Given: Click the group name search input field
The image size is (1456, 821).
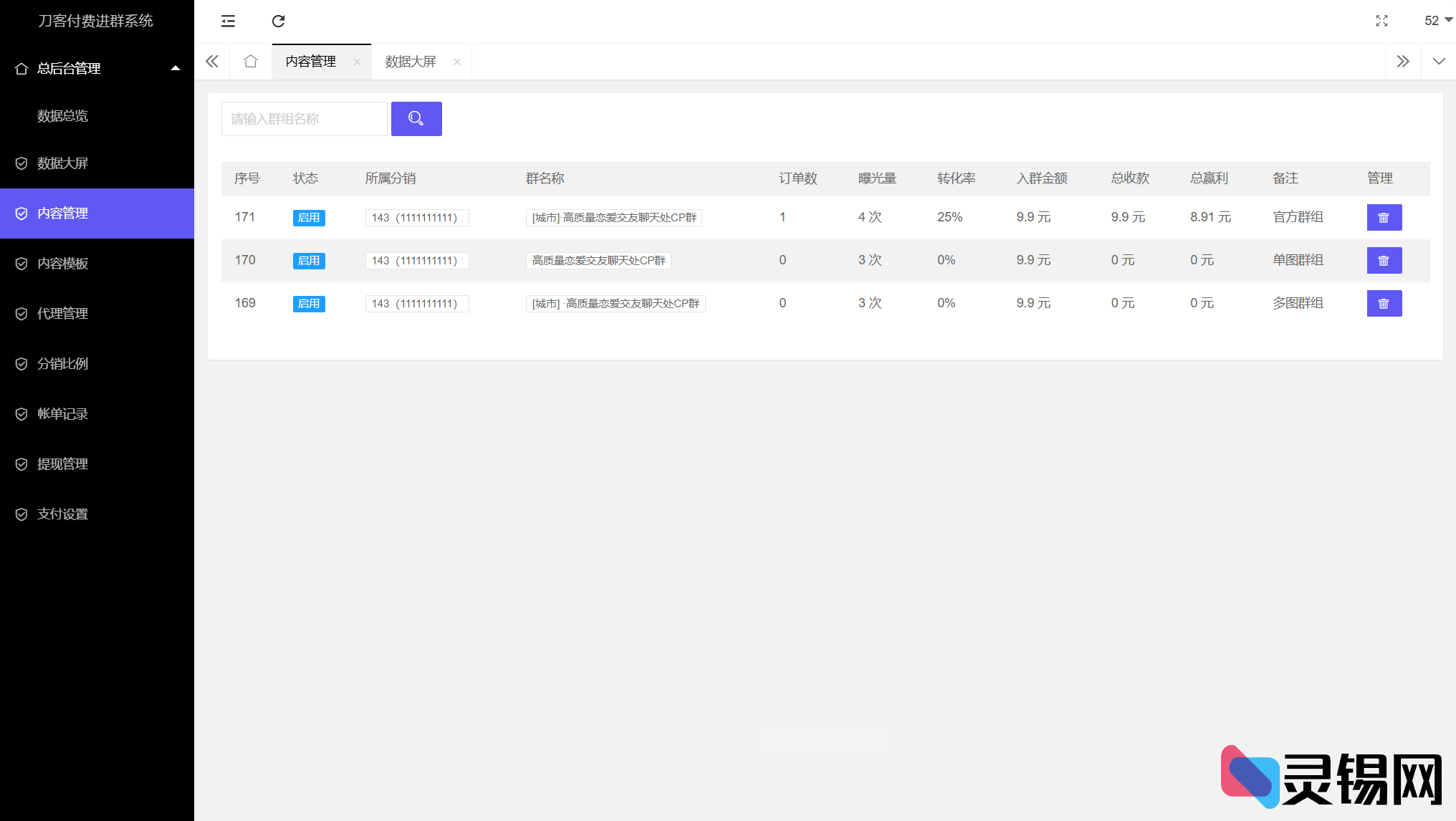Looking at the screenshot, I should click(304, 119).
